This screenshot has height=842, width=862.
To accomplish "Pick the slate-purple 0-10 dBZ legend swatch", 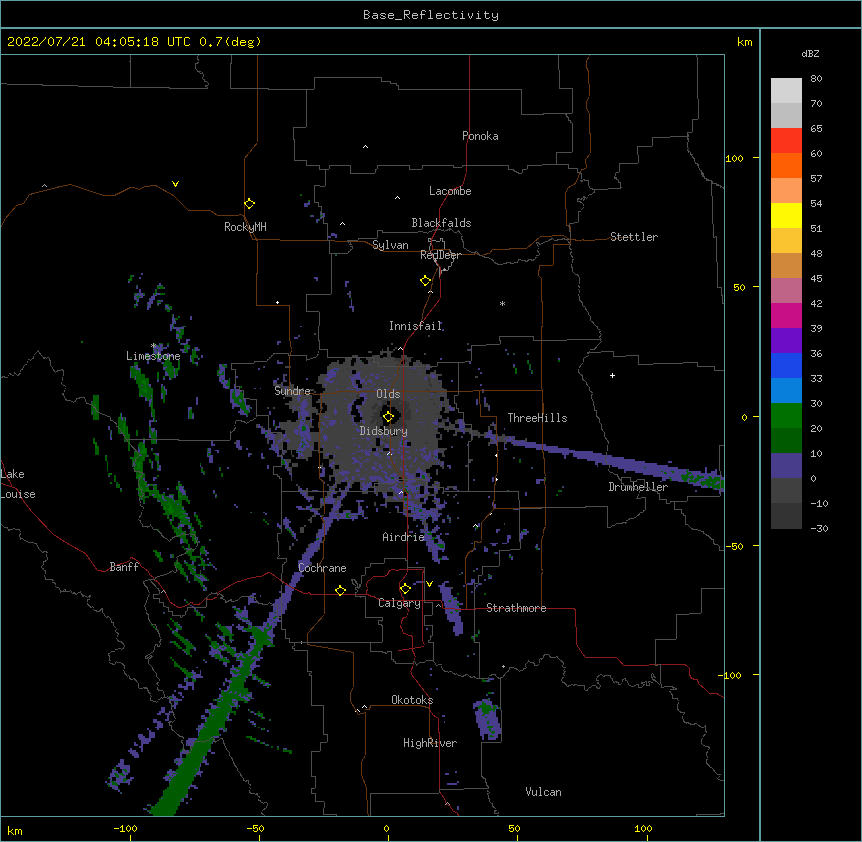I will pos(786,466).
